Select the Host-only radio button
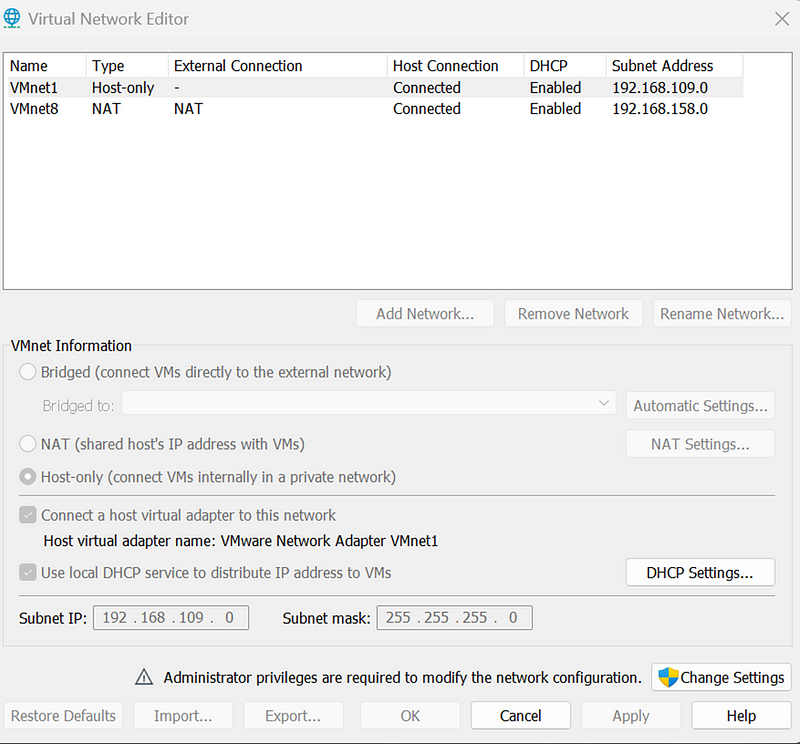800x744 pixels. pyautogui.click(x=28, y=477)
